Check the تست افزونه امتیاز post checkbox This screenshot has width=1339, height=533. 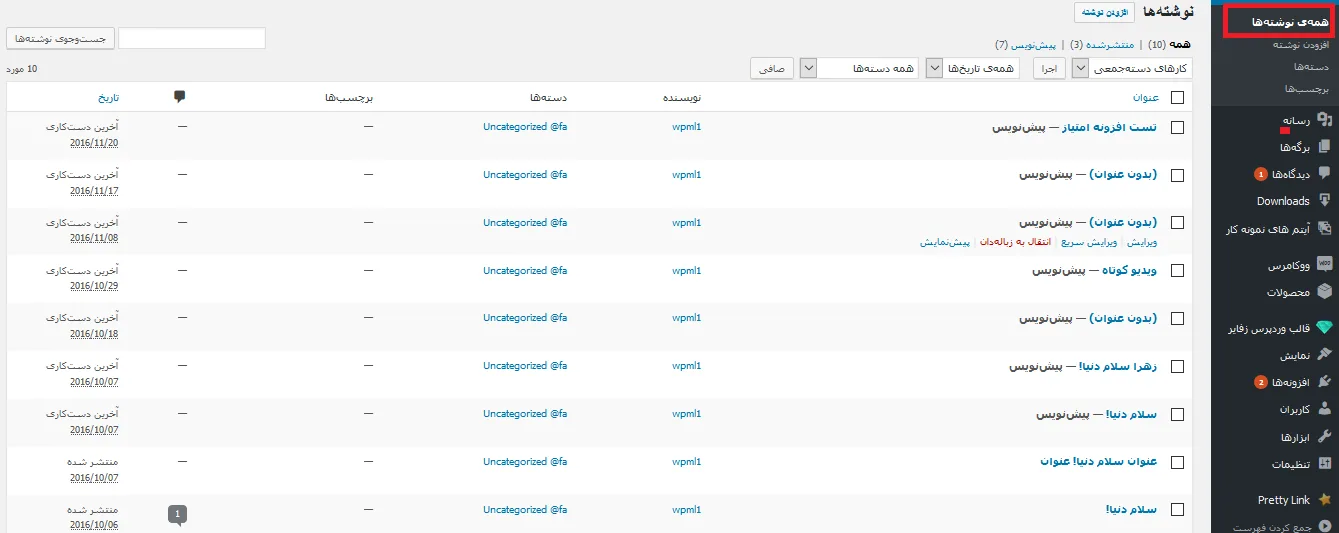[x=1177, y=127]
